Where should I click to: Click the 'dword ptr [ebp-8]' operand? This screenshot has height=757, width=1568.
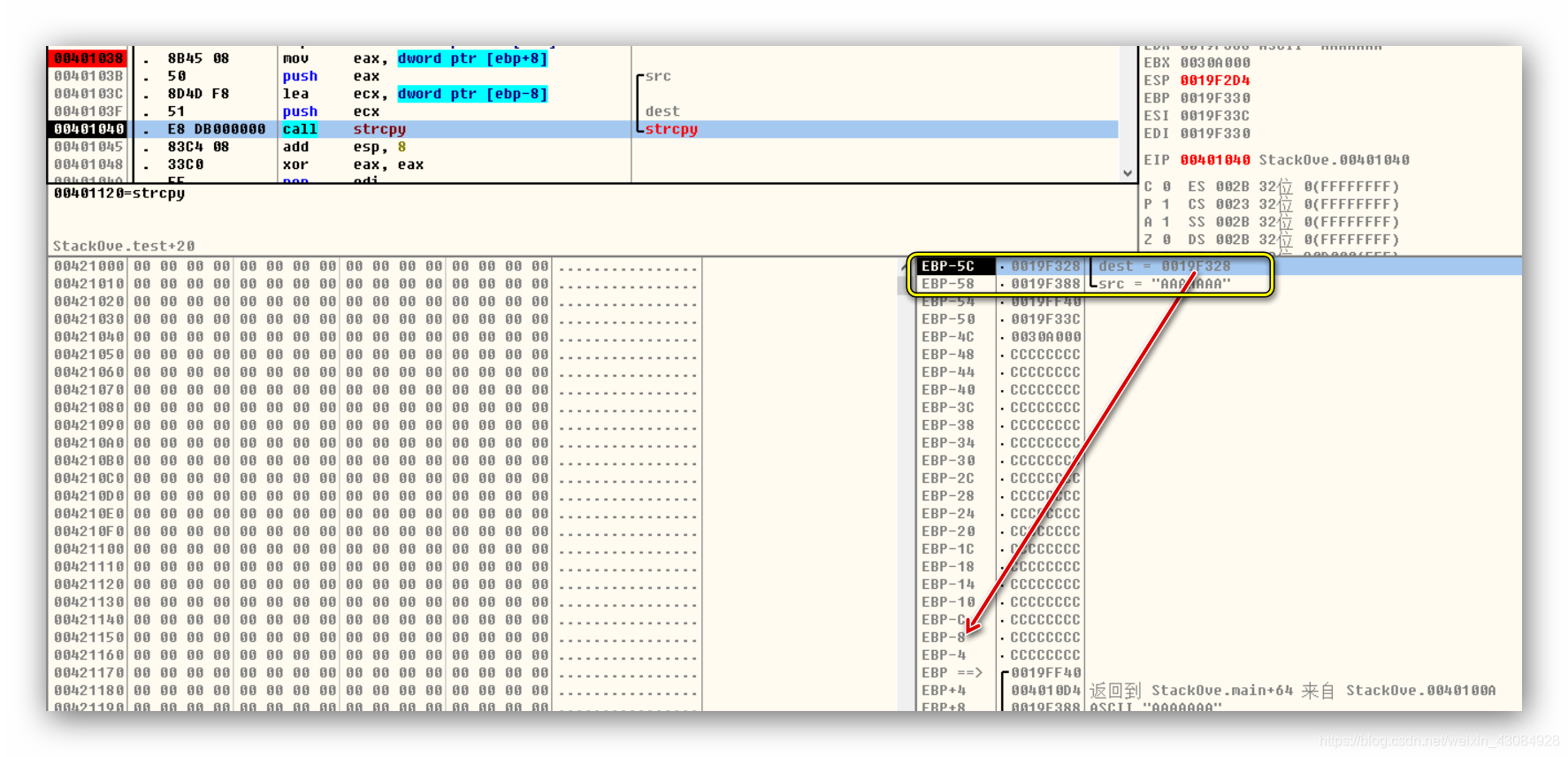[472, 94]
